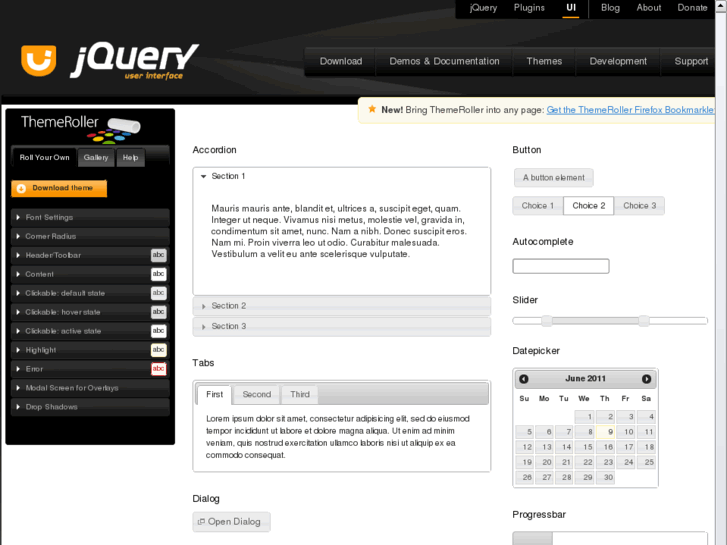Open the Development navigation item
Viewport: 727px width, 545px height.
618,61
